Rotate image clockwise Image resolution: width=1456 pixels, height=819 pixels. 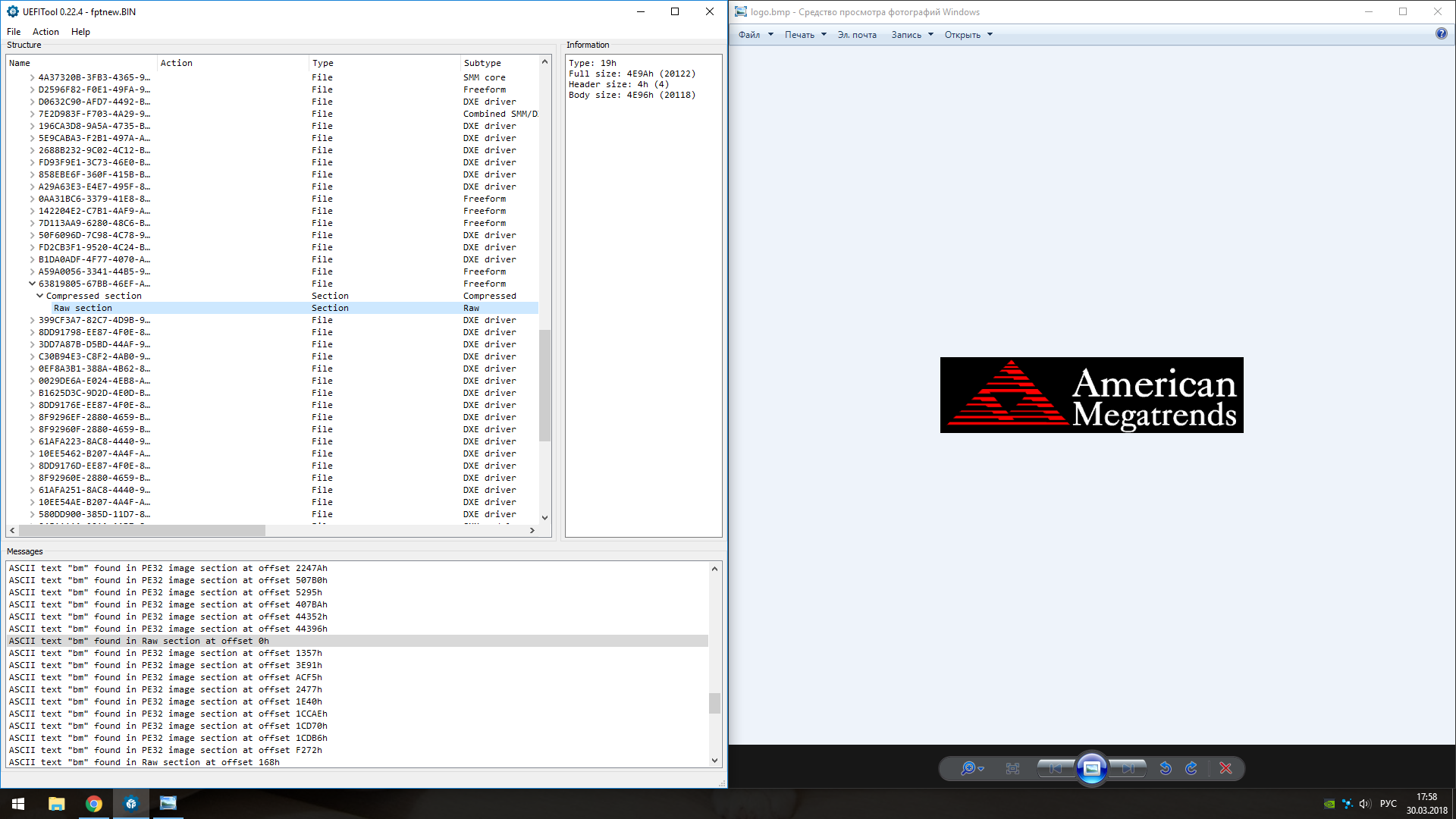1191,768
